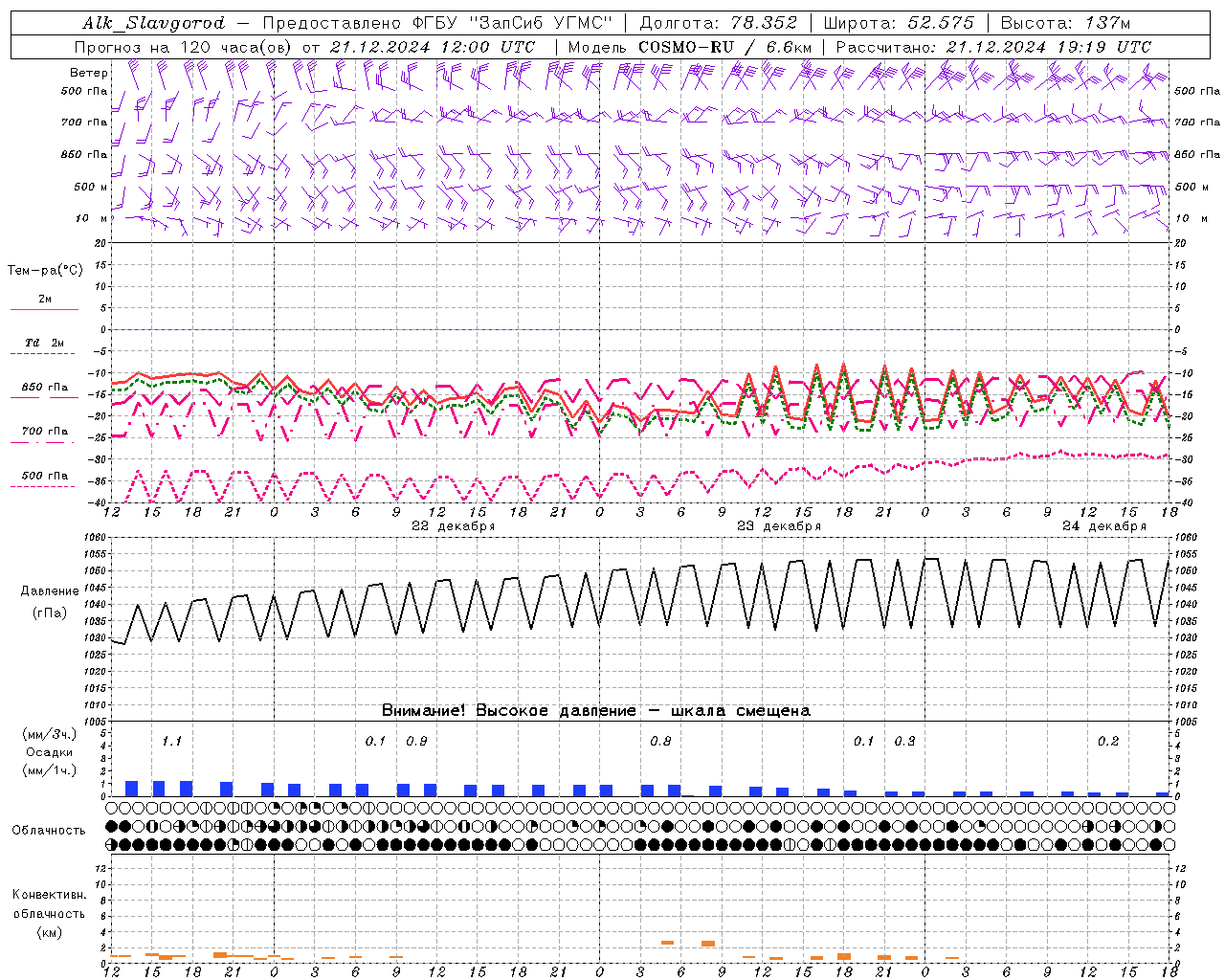
Task: Select the 24 декабря date marker
Action: tap(1103, 526)
